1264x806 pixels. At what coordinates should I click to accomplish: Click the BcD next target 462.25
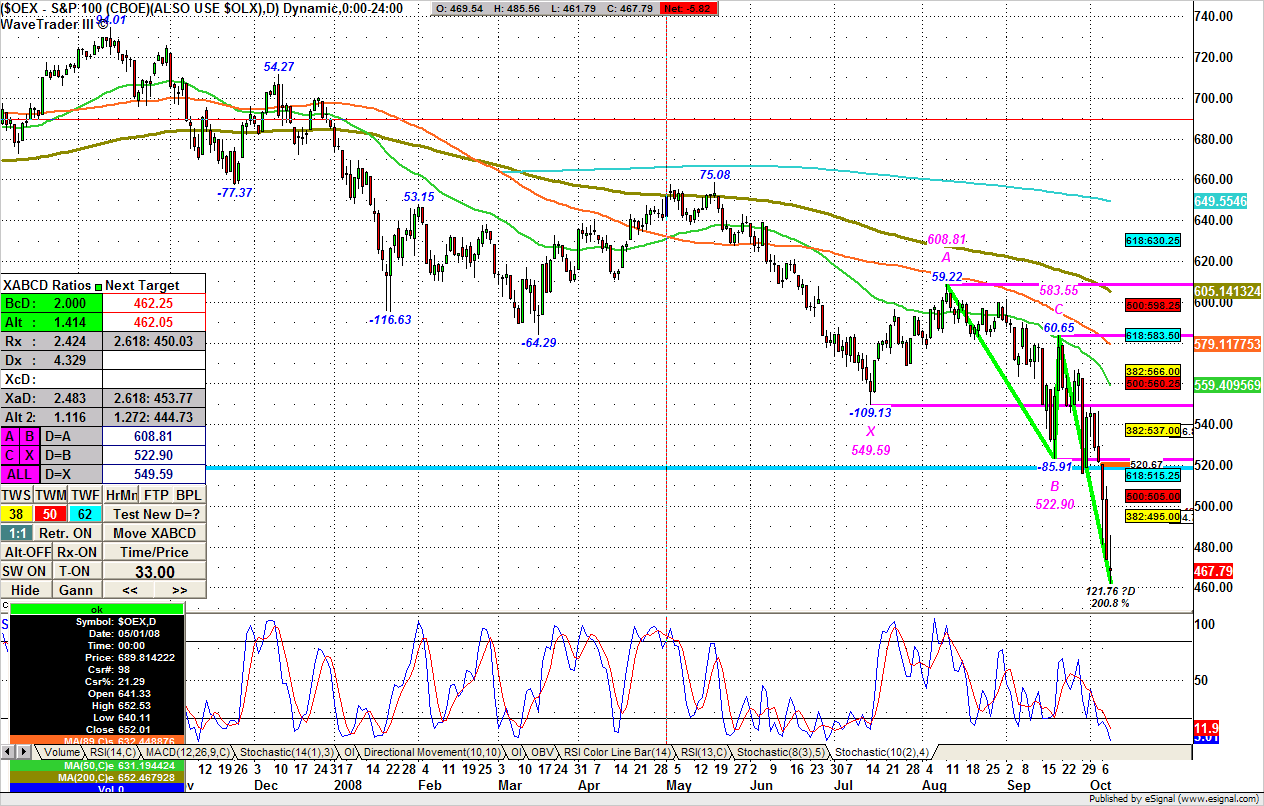[x=155, y=303]
